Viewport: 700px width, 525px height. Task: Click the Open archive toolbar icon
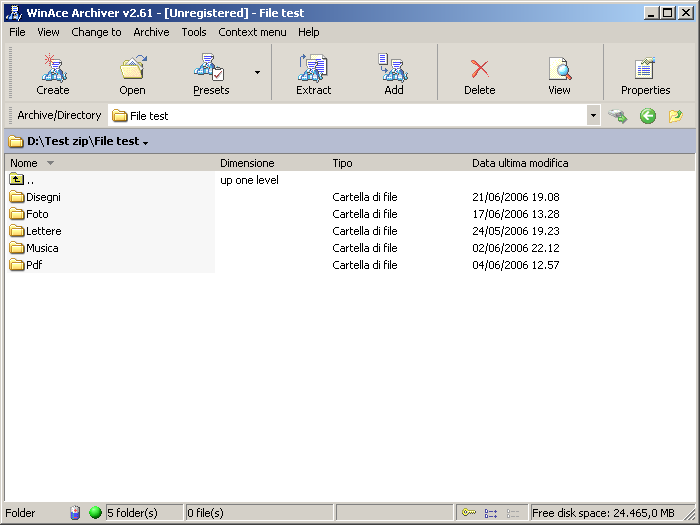pos(133,68)
